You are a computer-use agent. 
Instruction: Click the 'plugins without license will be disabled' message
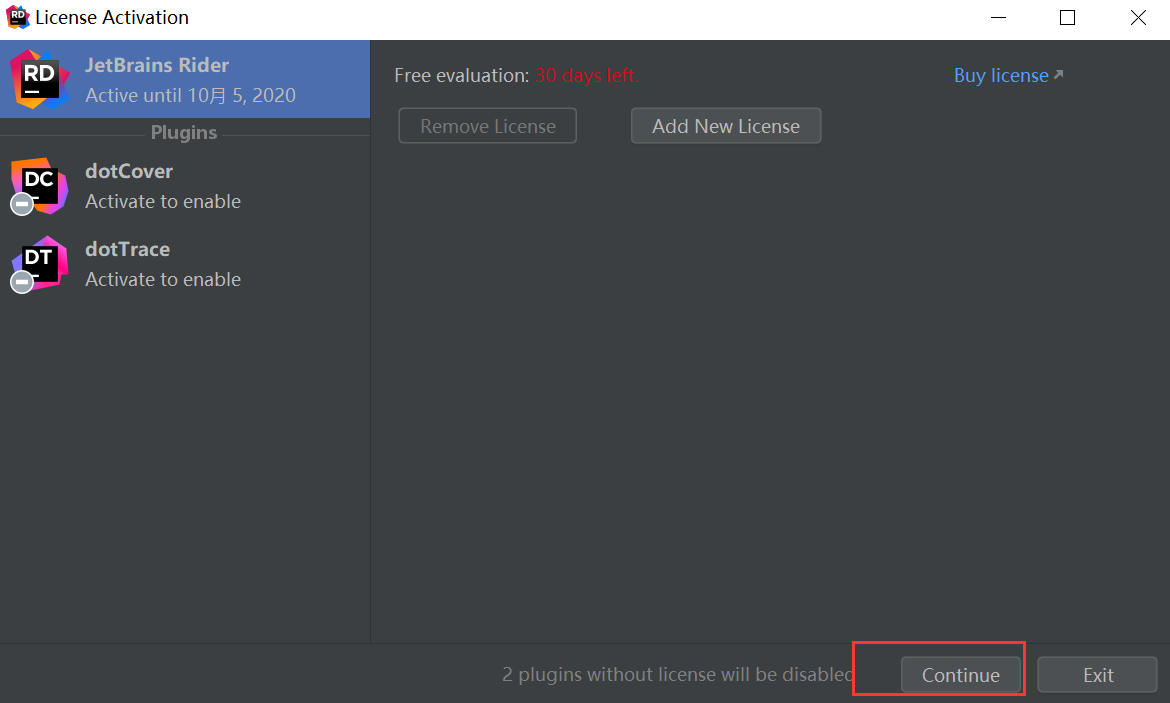pos(678,675)
